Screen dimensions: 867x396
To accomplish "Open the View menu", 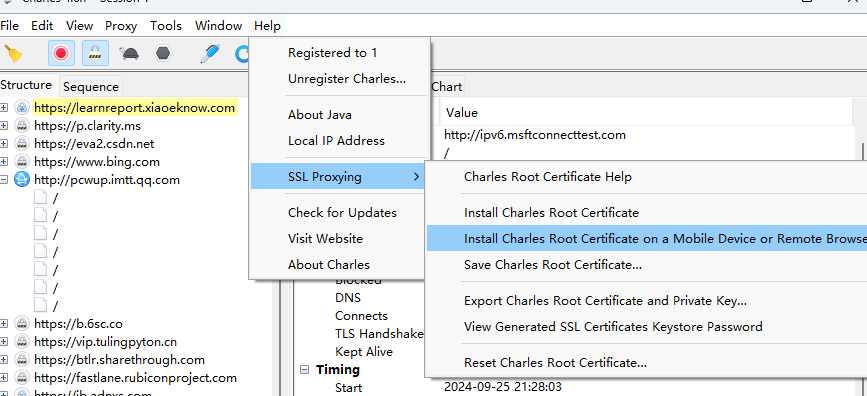I will tap(80, 25).
